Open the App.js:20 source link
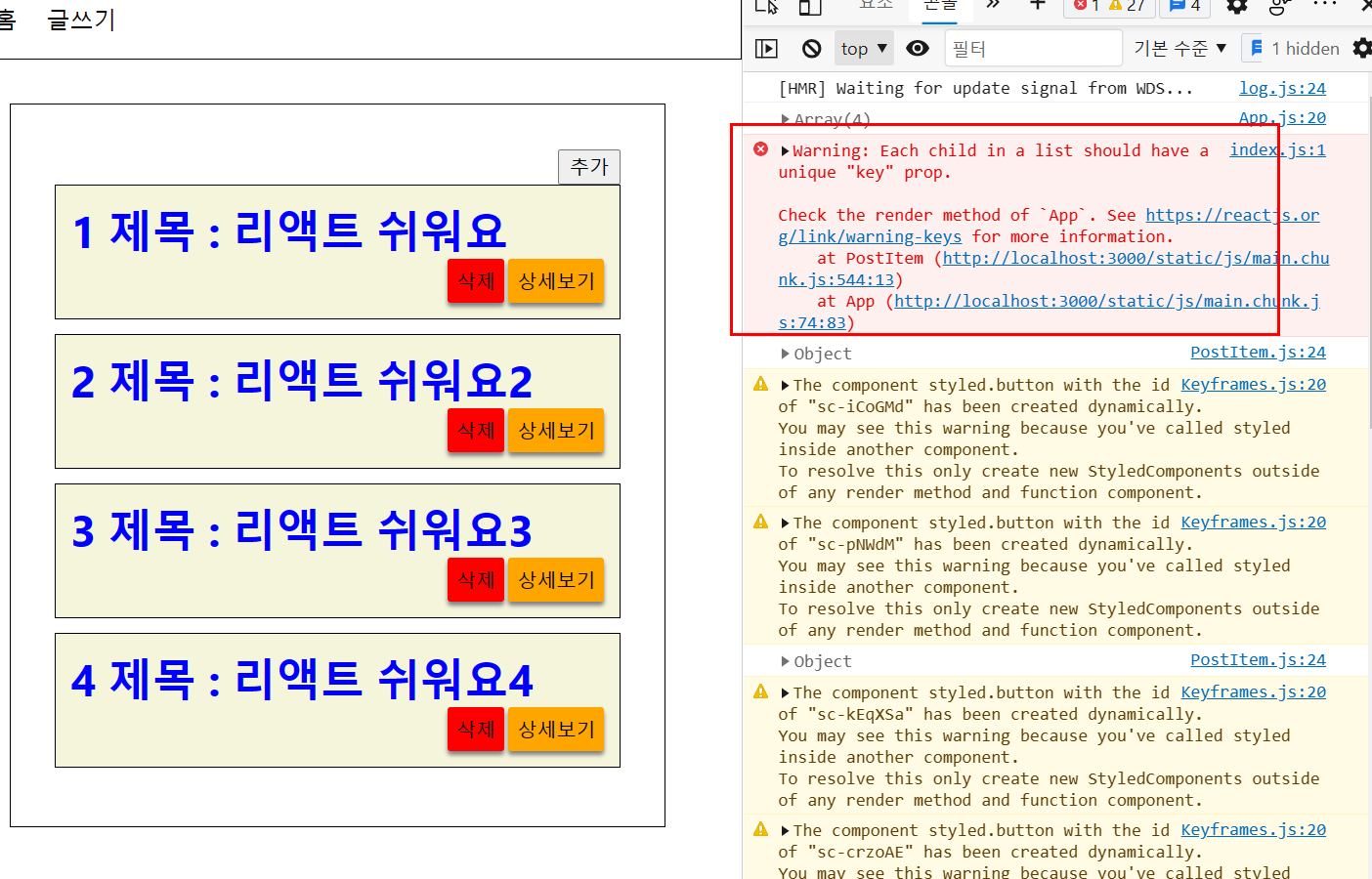Image resolution: width=1372 pixels, height=879 pixels. [1282, 118]
